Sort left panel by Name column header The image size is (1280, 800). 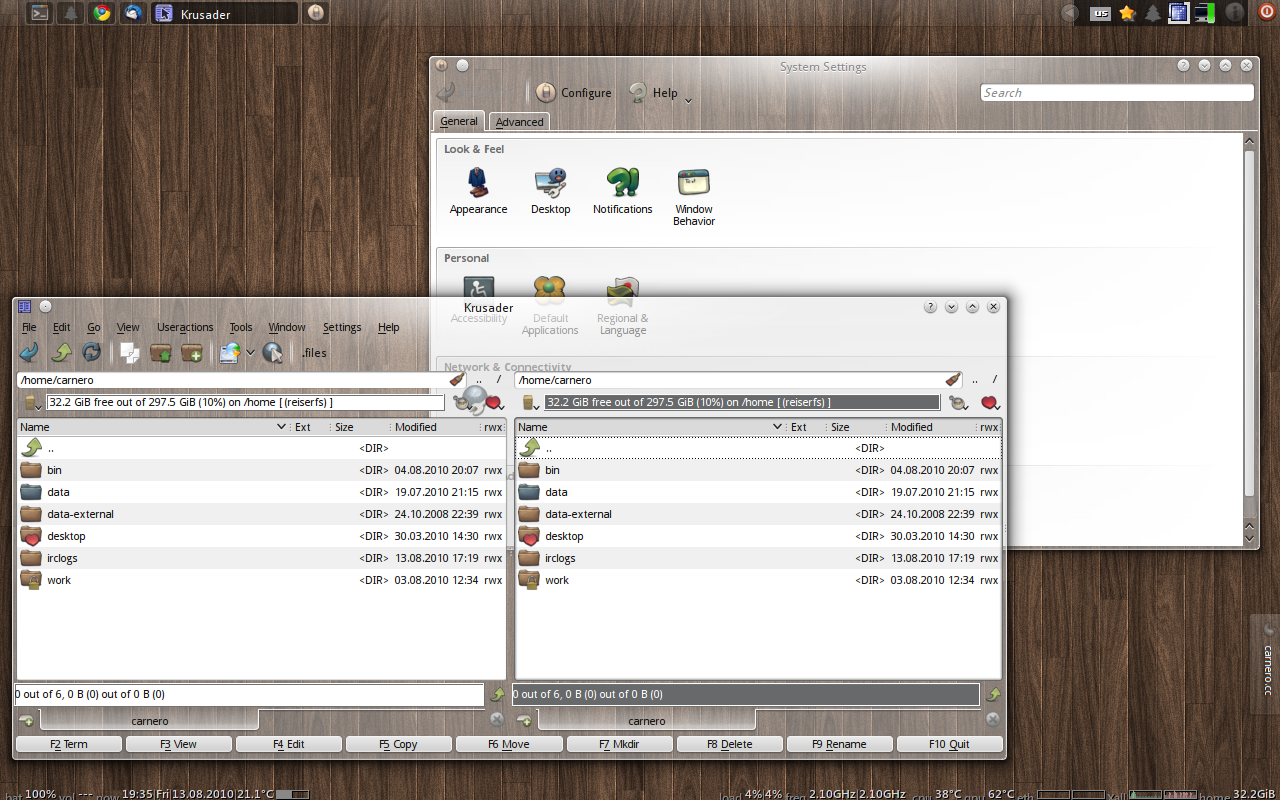[x=153, y=427]
